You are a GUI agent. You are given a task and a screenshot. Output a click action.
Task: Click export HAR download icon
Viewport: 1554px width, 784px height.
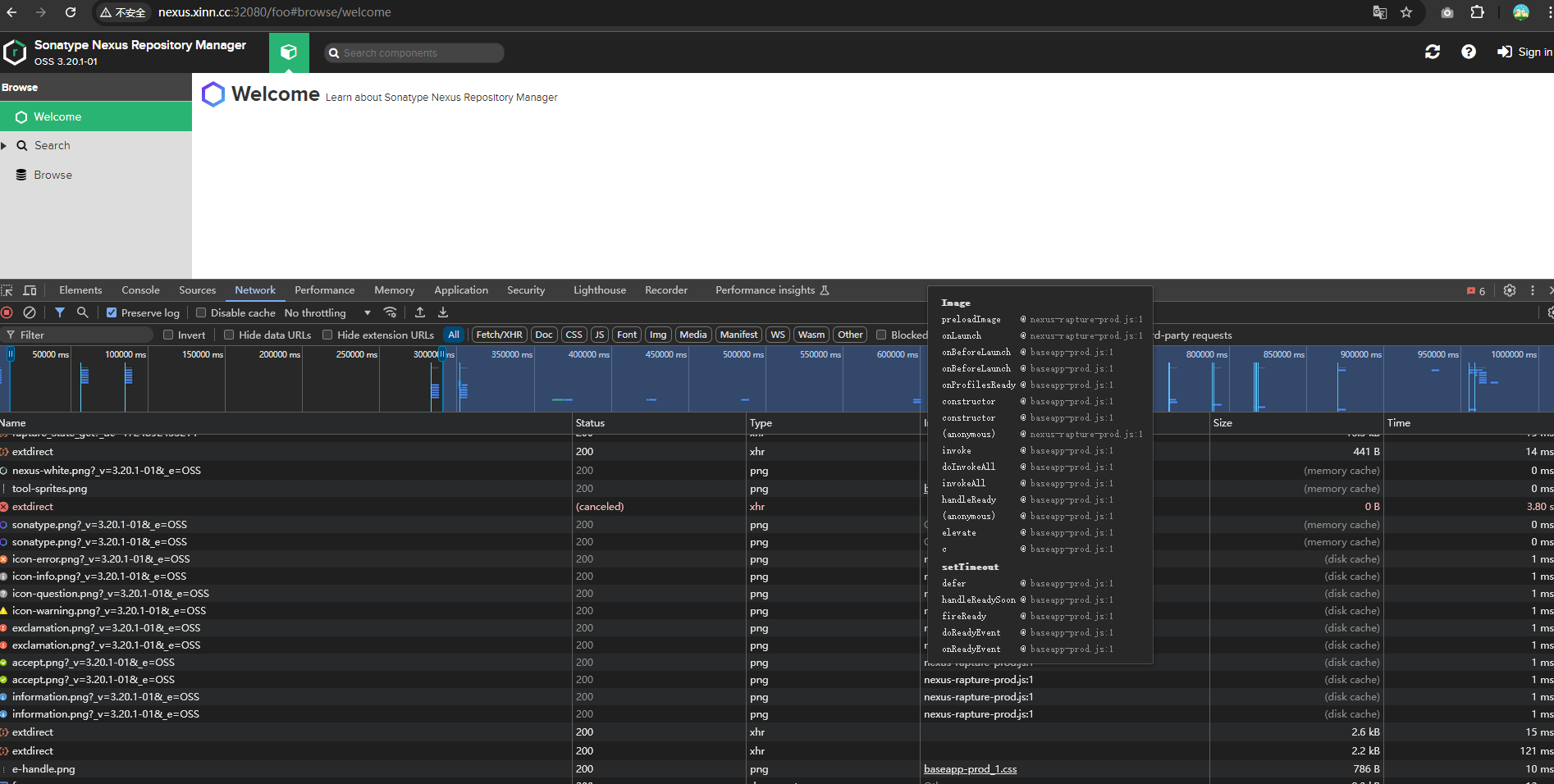coord(443,312)
